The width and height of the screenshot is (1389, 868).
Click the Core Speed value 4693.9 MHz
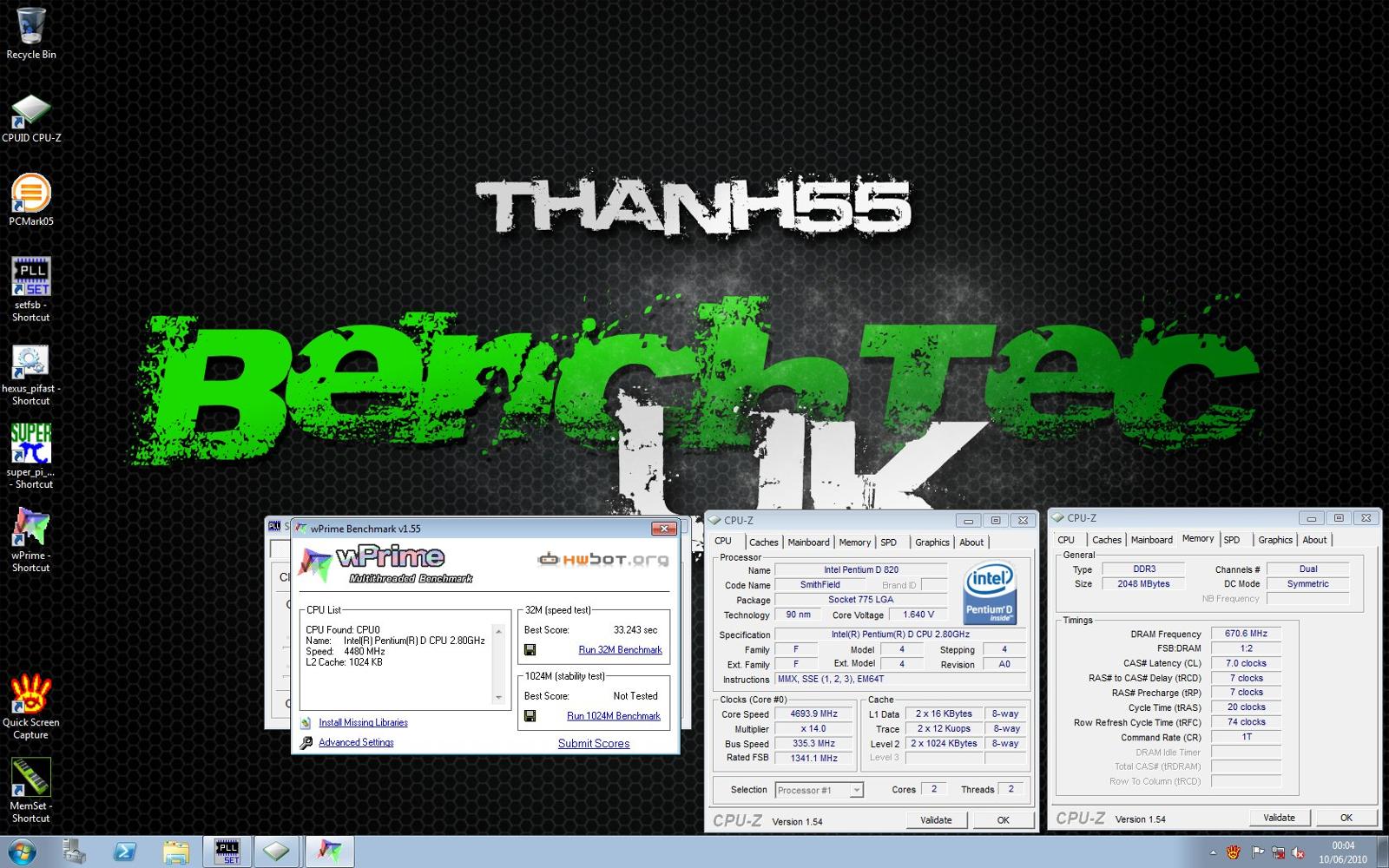pos(813,714)
